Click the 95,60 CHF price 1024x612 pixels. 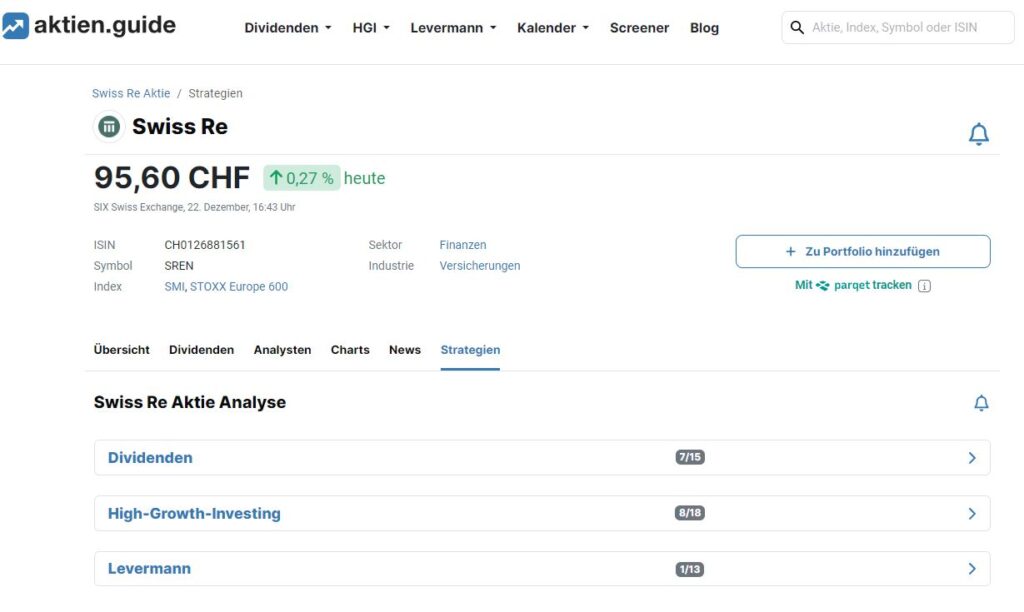[x=172, y=178]
